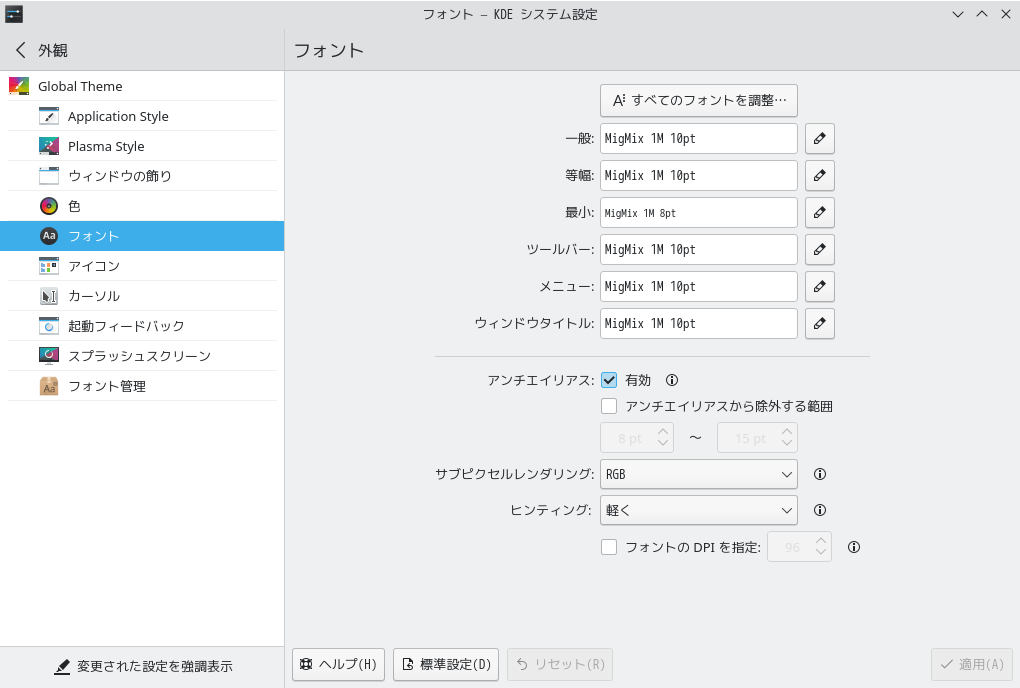Click the 適用(A) button

972,664
